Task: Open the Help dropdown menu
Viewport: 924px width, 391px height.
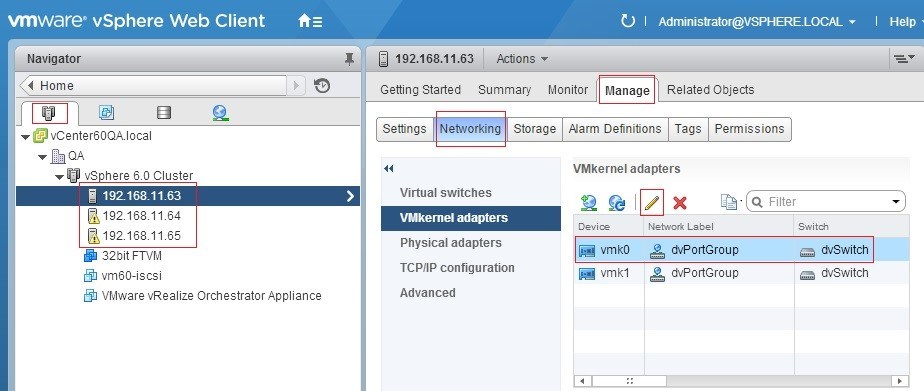Action: 906,22
